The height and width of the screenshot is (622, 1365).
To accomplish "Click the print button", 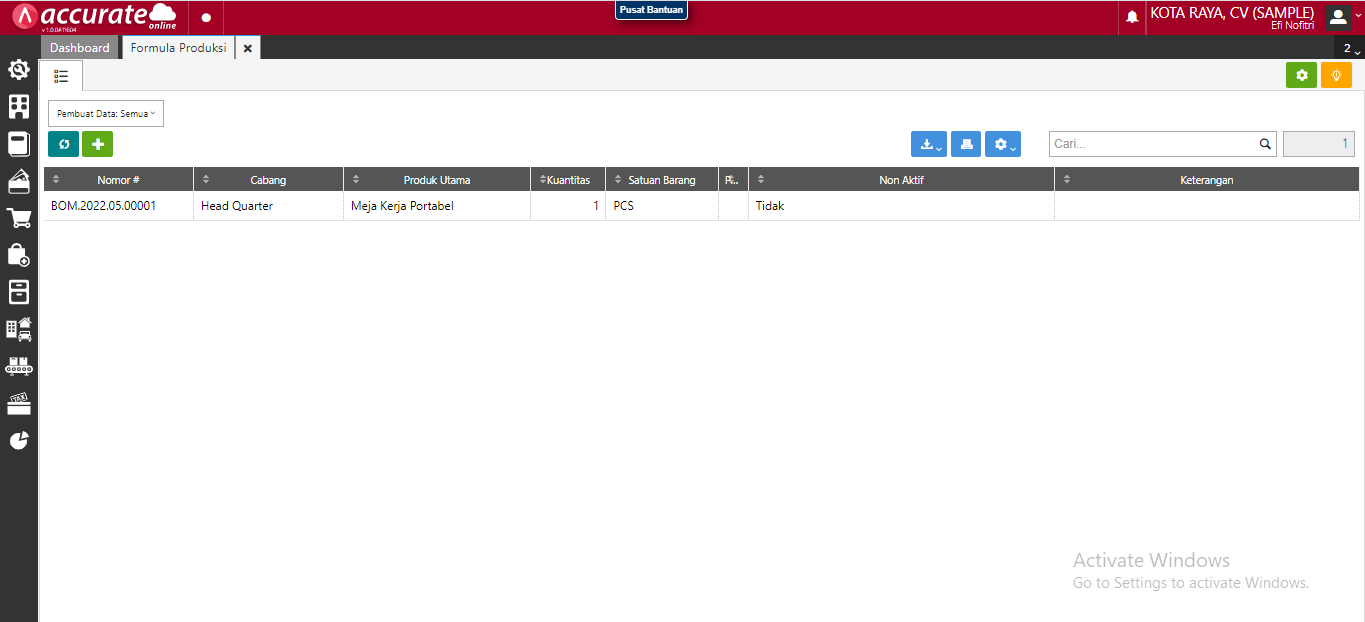I will [x=966, y=144].
